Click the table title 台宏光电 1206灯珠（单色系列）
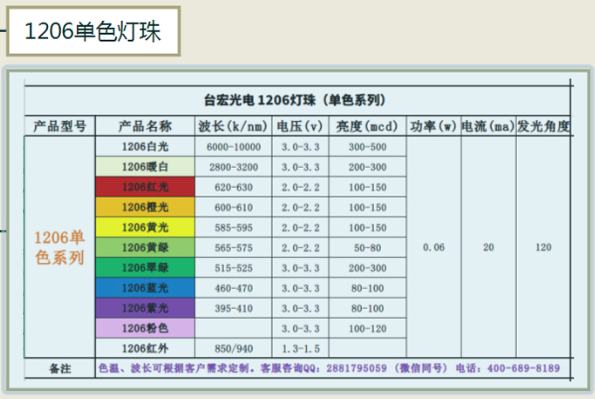The width and height of the screenshot is (595, 399). 295,100
